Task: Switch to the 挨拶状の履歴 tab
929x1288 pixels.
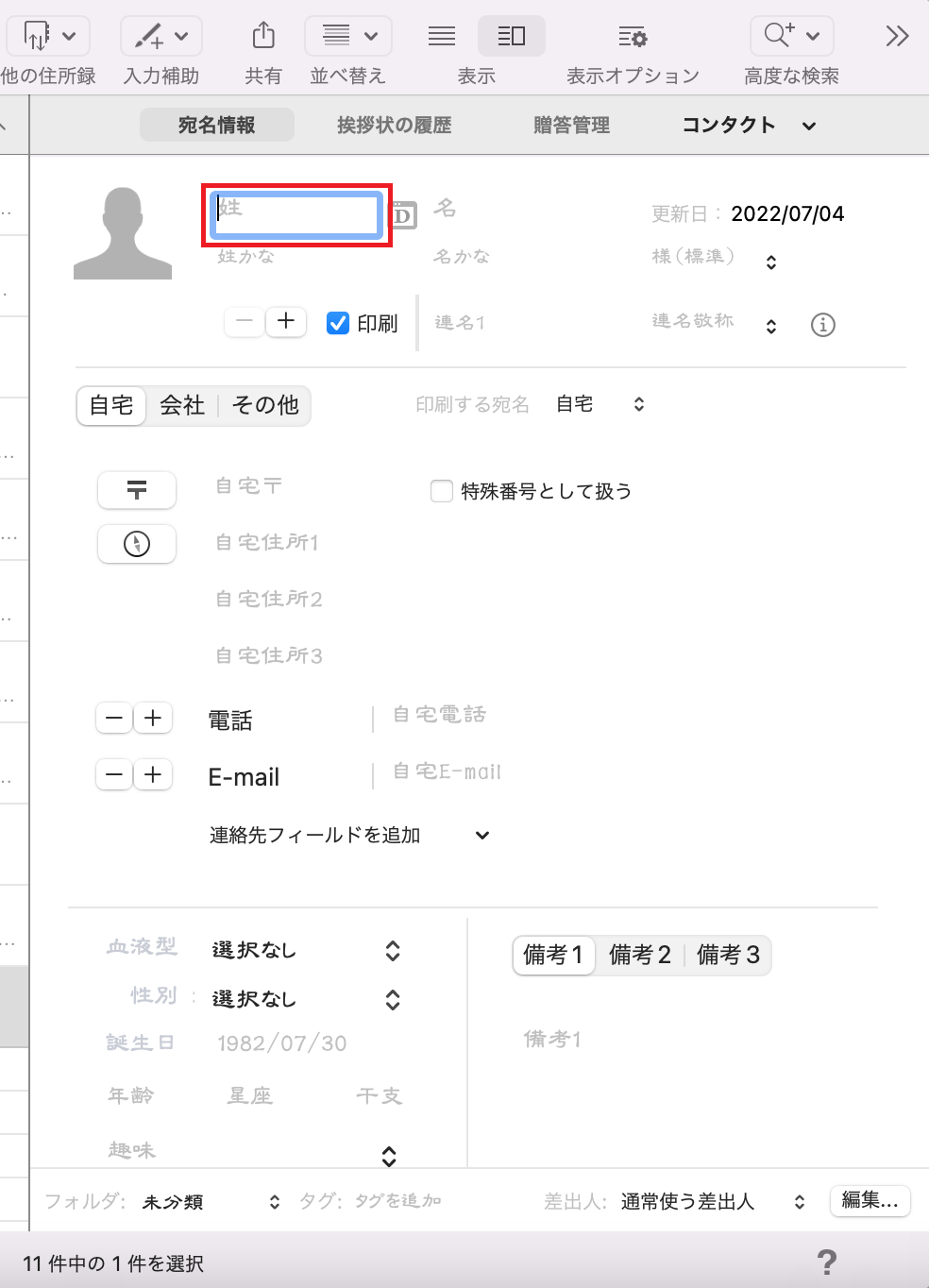Action: [394, 125]
